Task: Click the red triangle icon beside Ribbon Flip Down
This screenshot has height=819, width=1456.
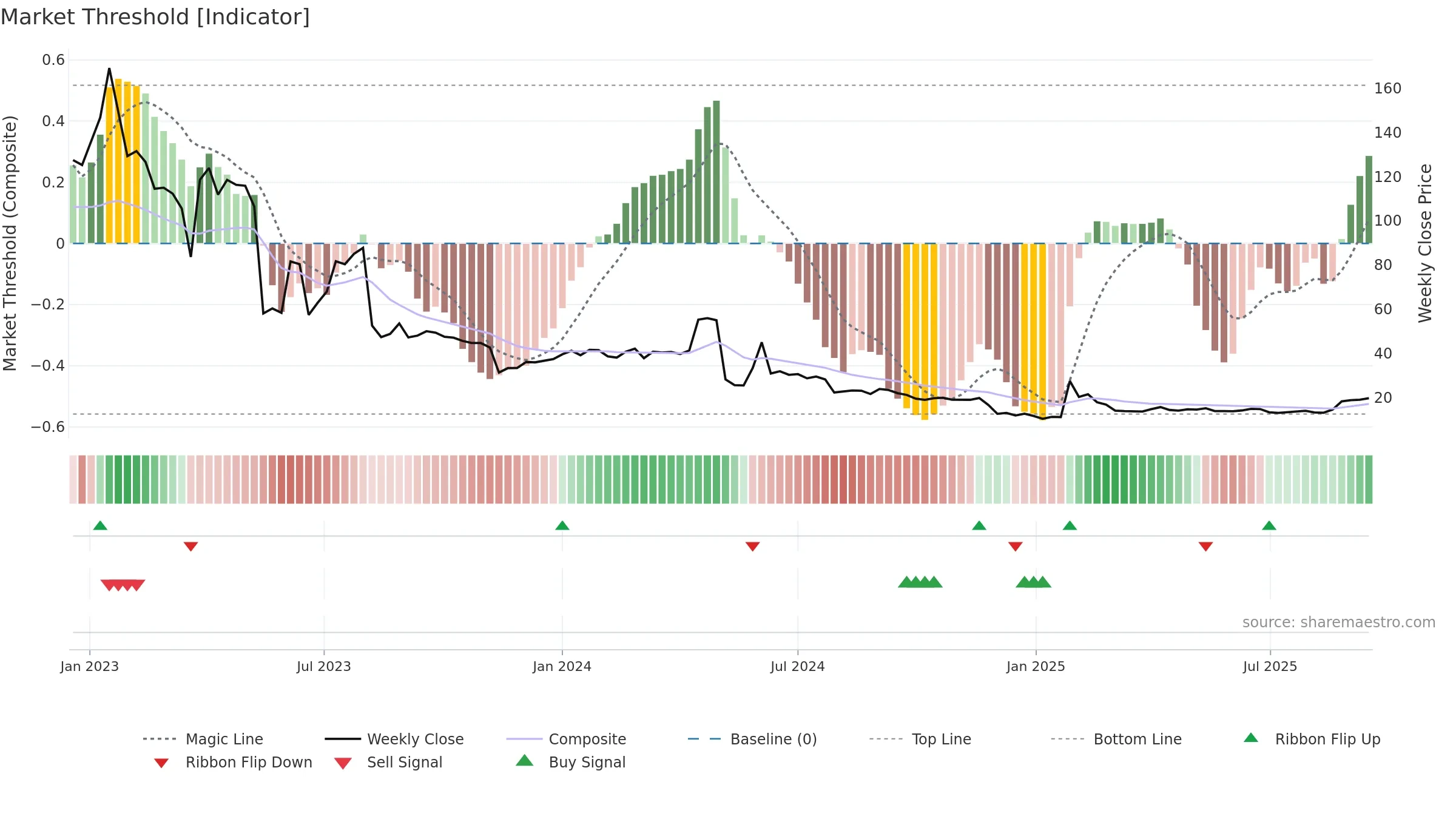Action: (x=161, y=763)
